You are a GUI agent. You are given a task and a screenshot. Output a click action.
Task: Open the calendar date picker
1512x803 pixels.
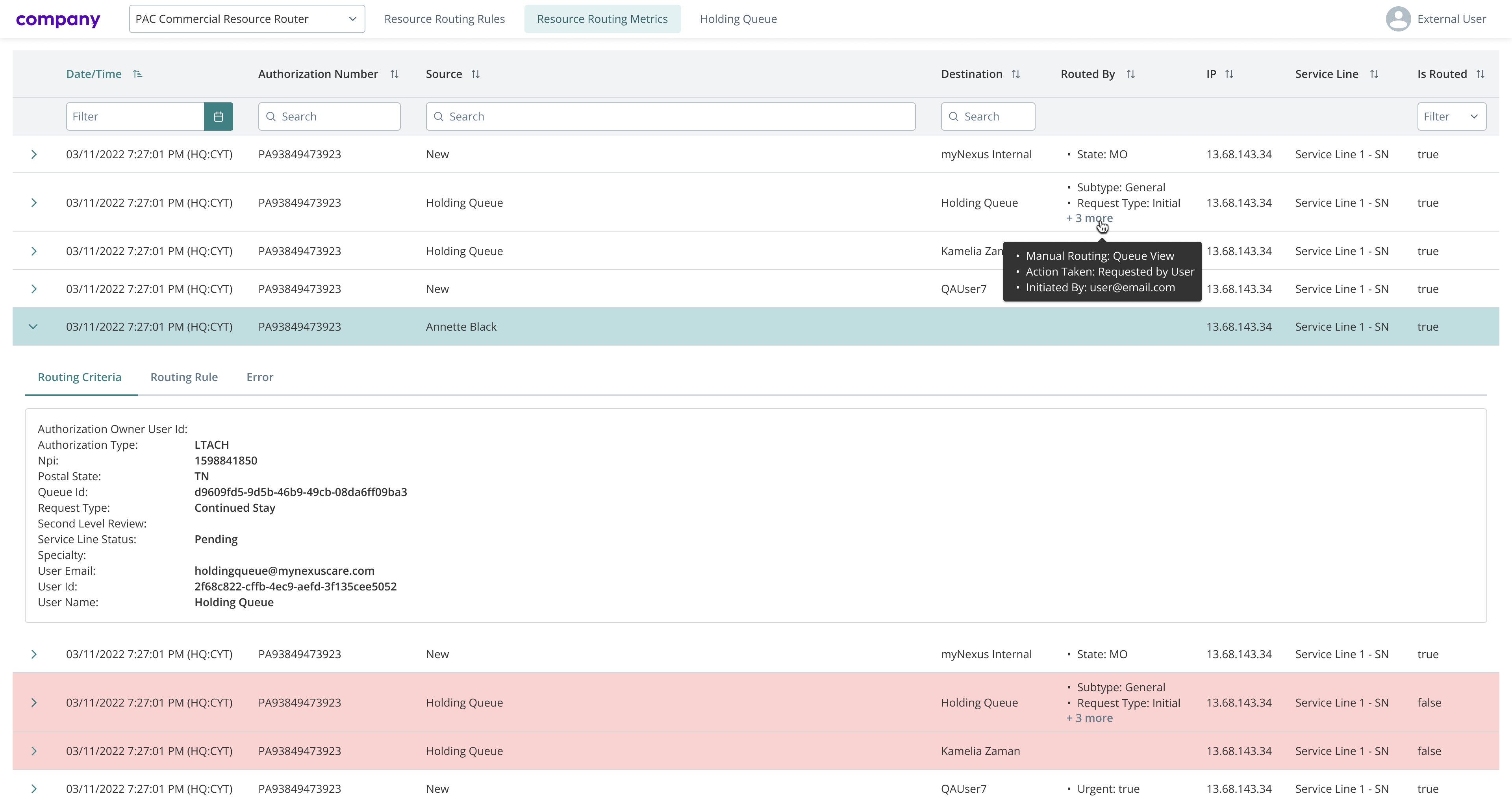(219, 116)
